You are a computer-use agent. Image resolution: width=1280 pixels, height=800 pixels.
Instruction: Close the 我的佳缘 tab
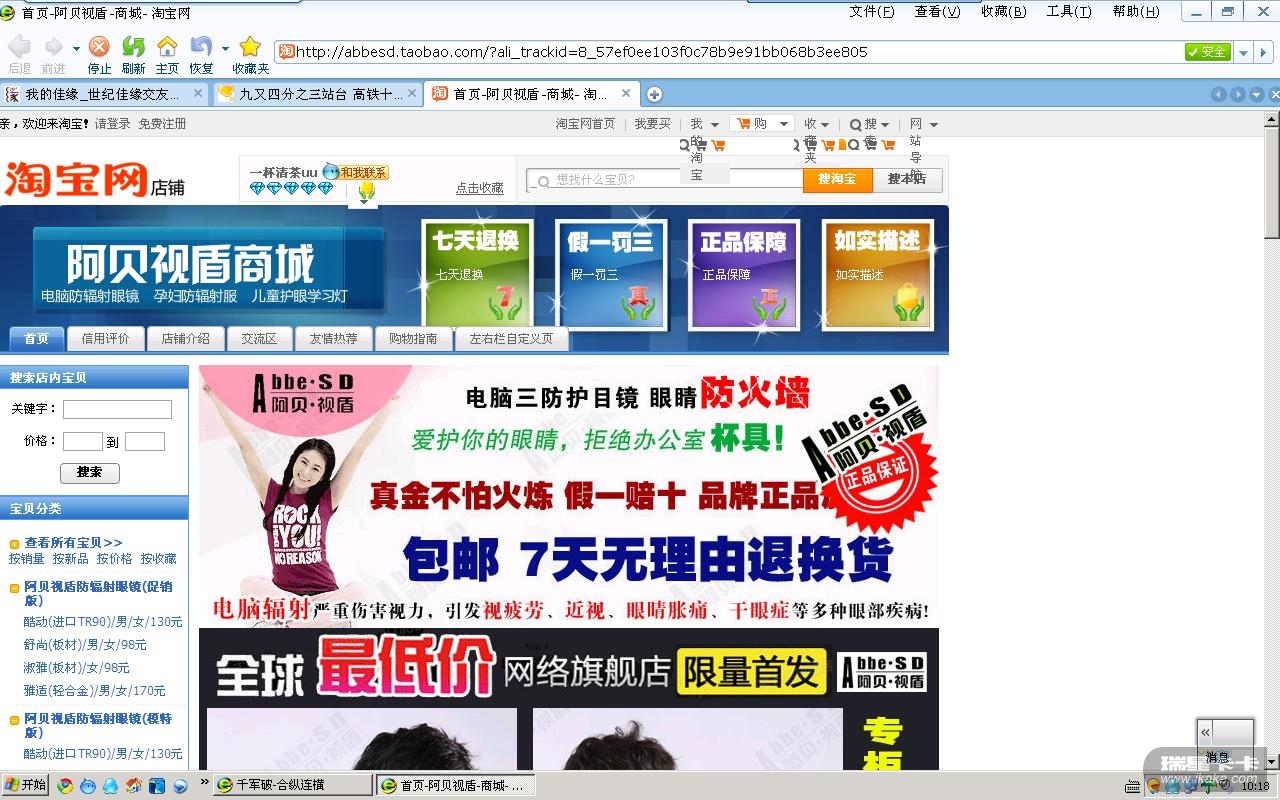tap(198, 93)
